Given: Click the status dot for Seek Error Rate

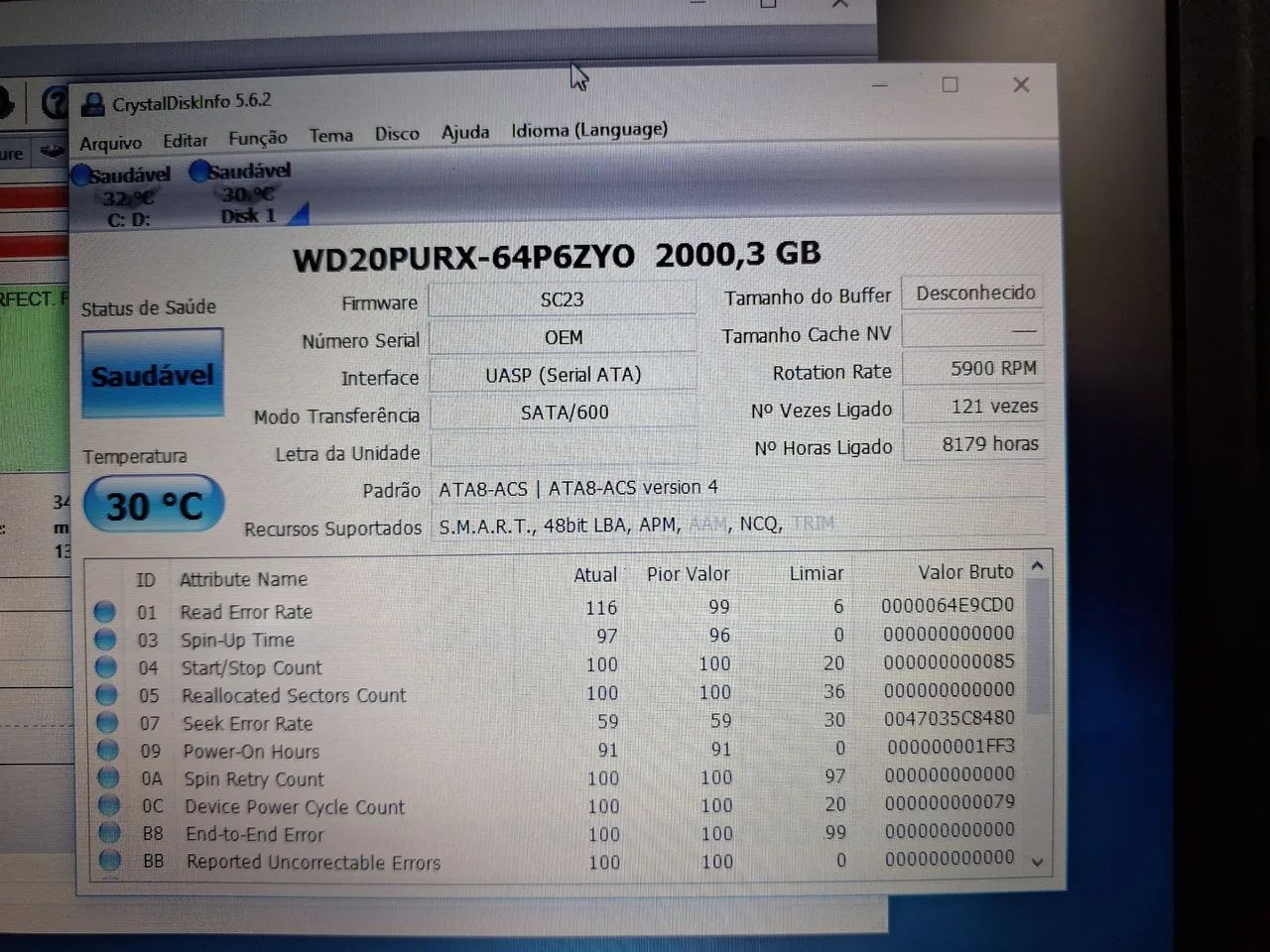Looking at the screenshot, I should click(x=107, y=723).
